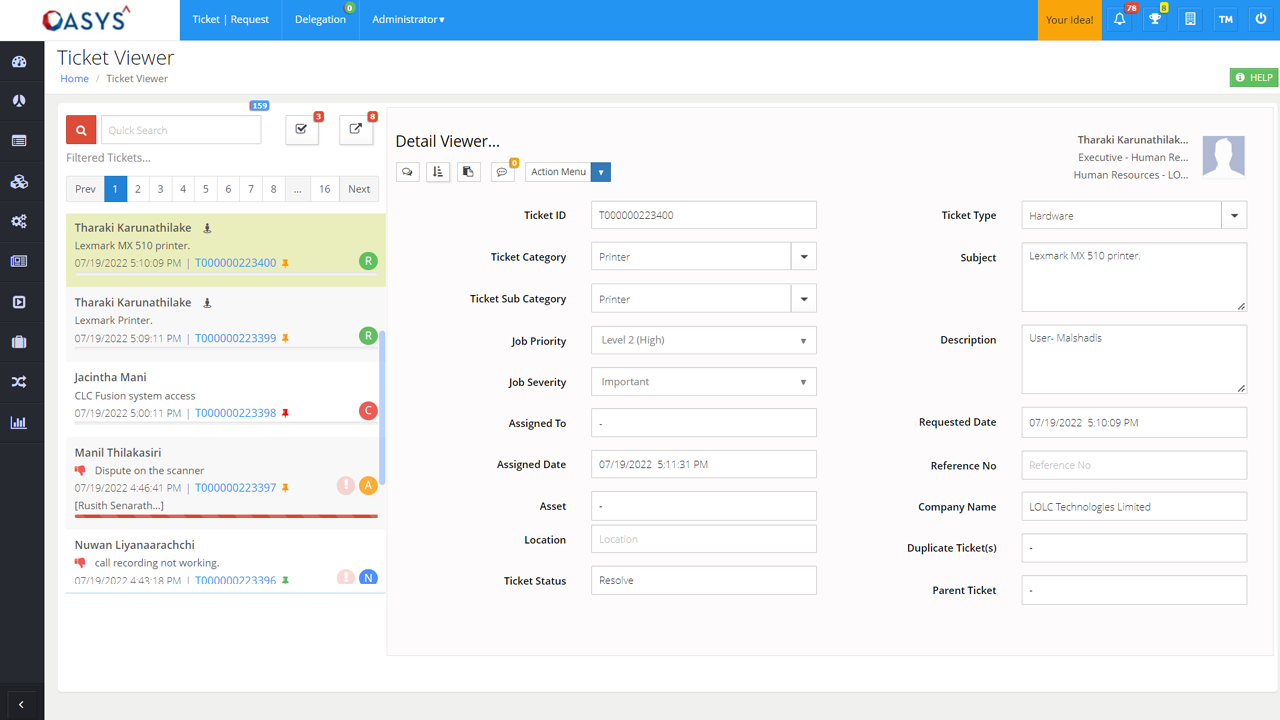1280x720 pixels.
Task: Open the Ticket | Request menu
Action: click(x=231, y=20)
